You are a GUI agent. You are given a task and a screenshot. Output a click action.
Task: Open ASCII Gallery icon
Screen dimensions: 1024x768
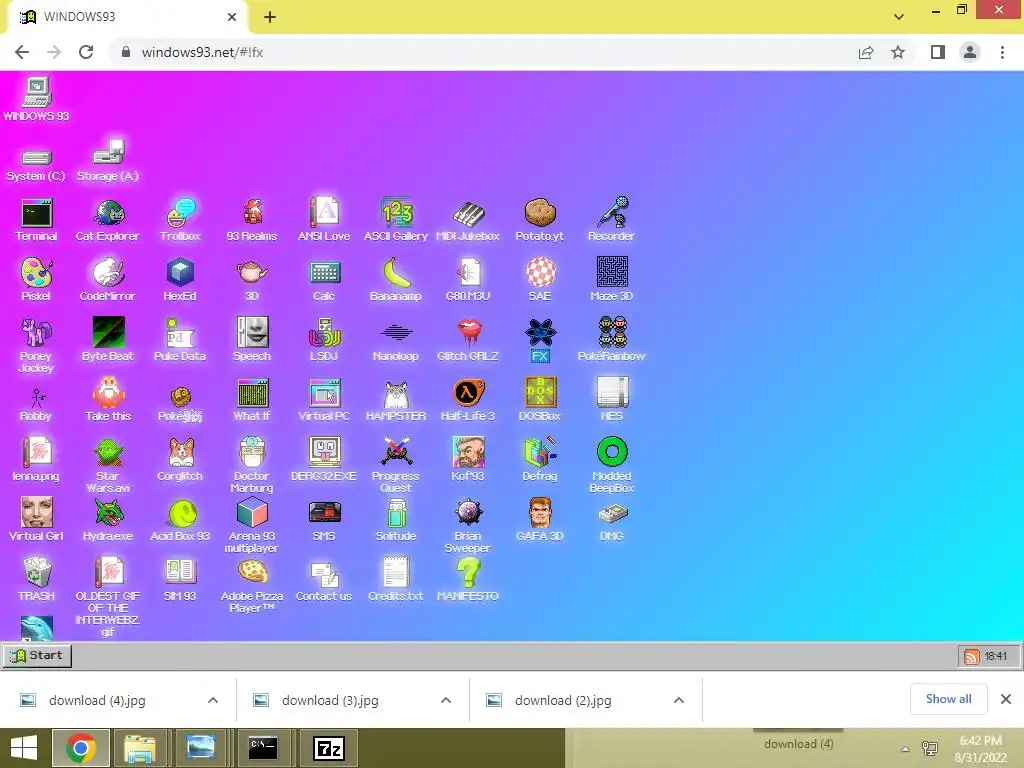coord(396,220)
